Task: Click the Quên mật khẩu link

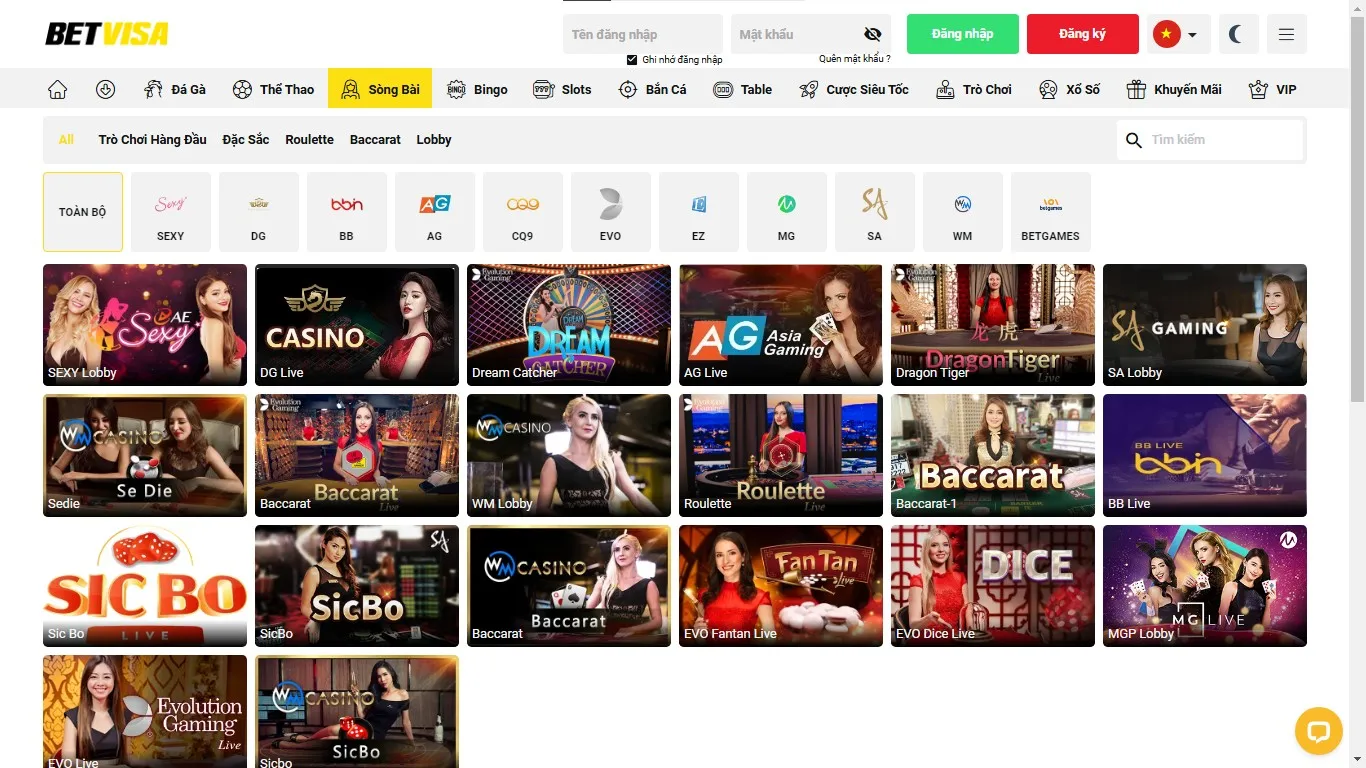Action: [855, 59]
